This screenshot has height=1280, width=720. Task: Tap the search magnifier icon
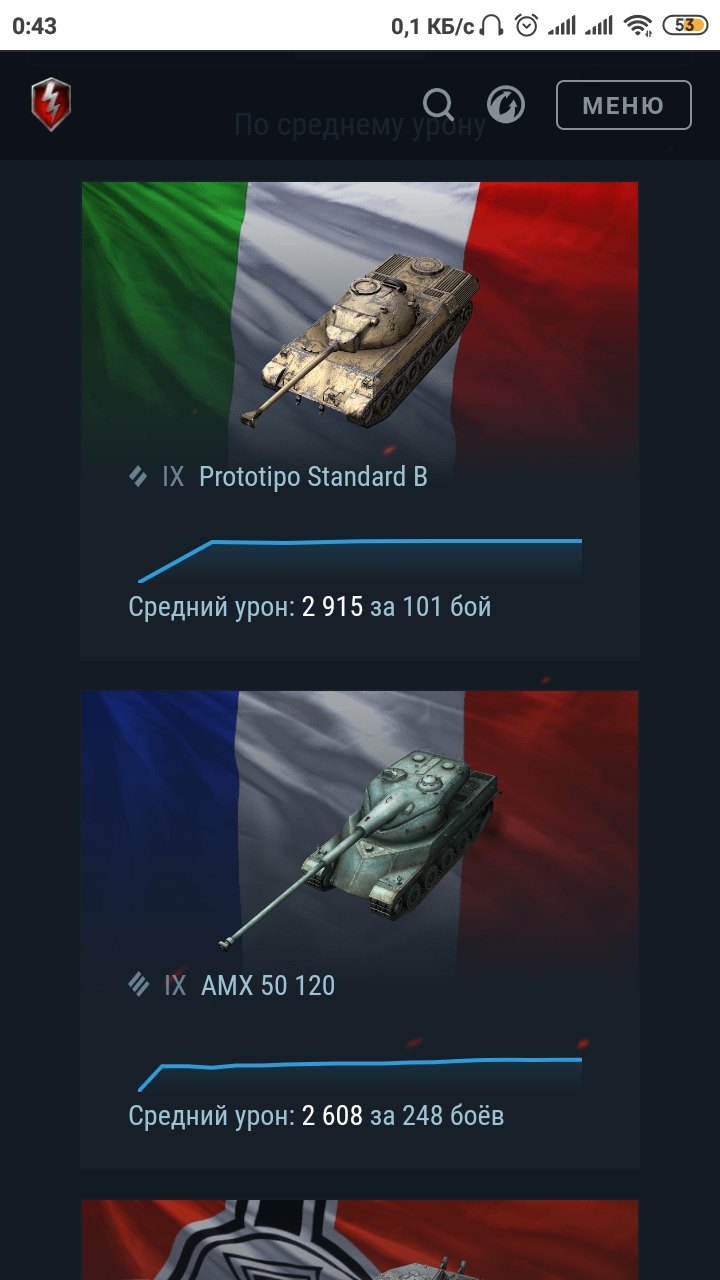438,104
